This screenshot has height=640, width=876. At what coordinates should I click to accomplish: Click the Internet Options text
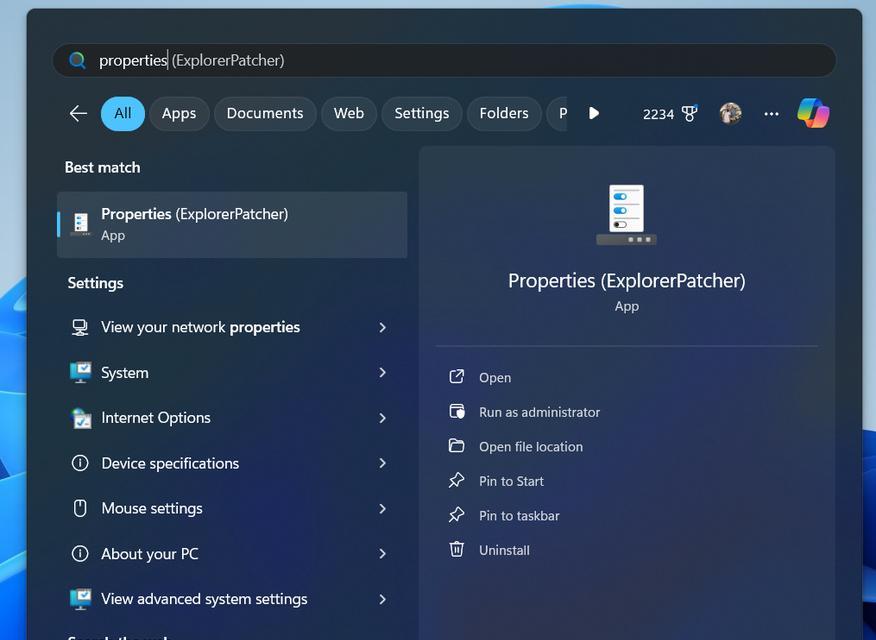[156, 418]
